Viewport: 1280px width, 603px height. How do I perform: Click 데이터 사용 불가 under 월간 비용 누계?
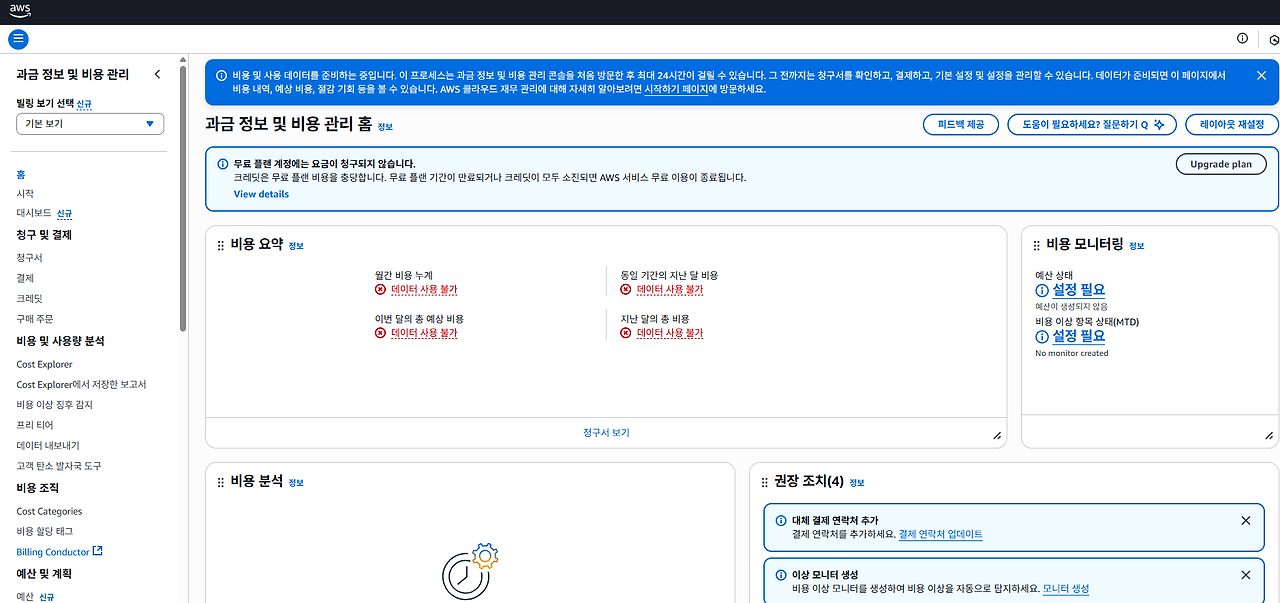(424, 290)
